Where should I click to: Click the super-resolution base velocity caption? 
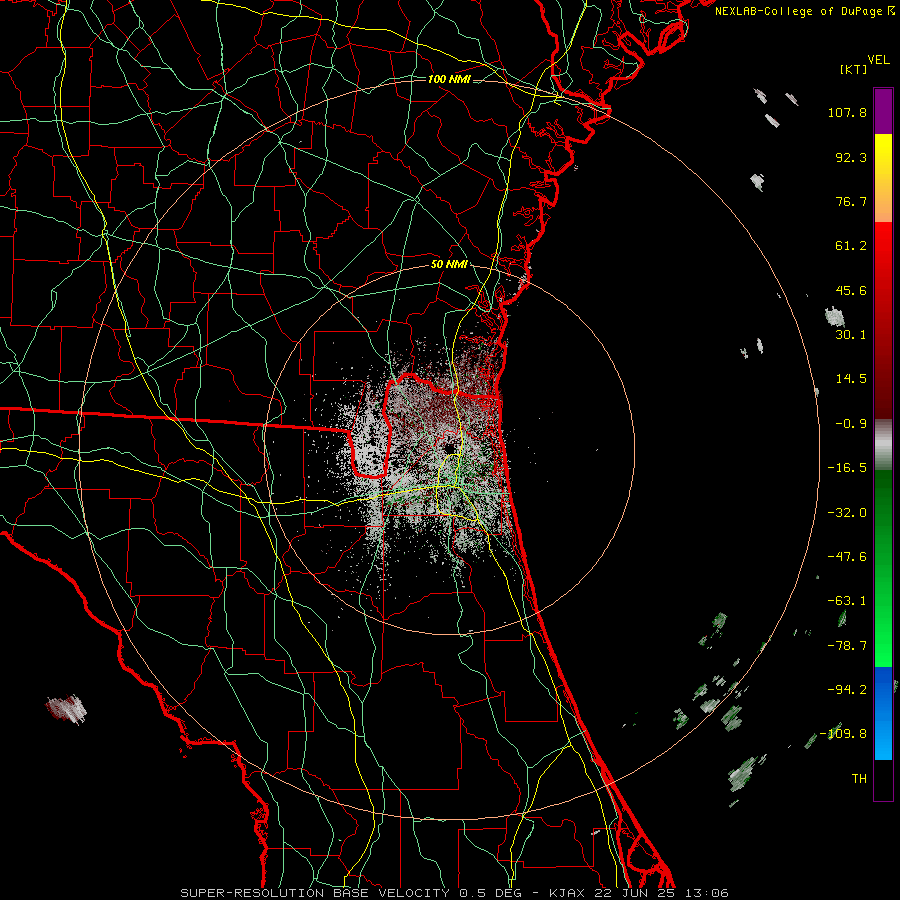coord(455,893)
